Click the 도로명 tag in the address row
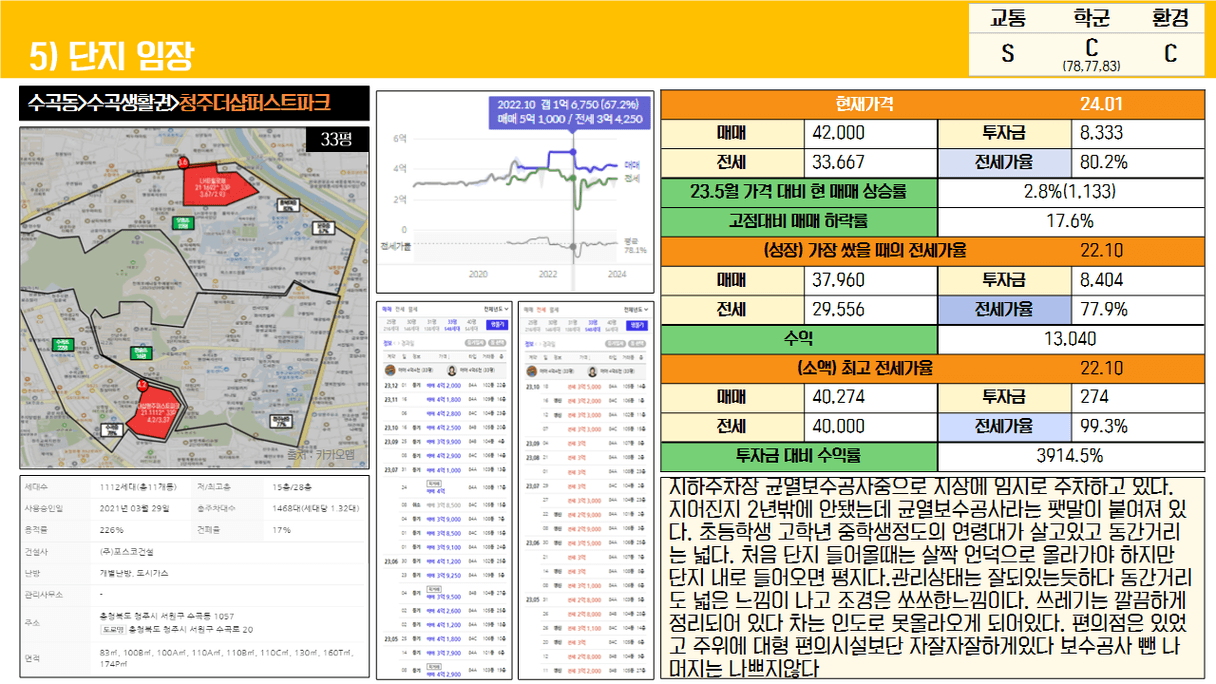The height and width of the screenshot is (684, 1216). pyautogui.click(x=112, y=629)
